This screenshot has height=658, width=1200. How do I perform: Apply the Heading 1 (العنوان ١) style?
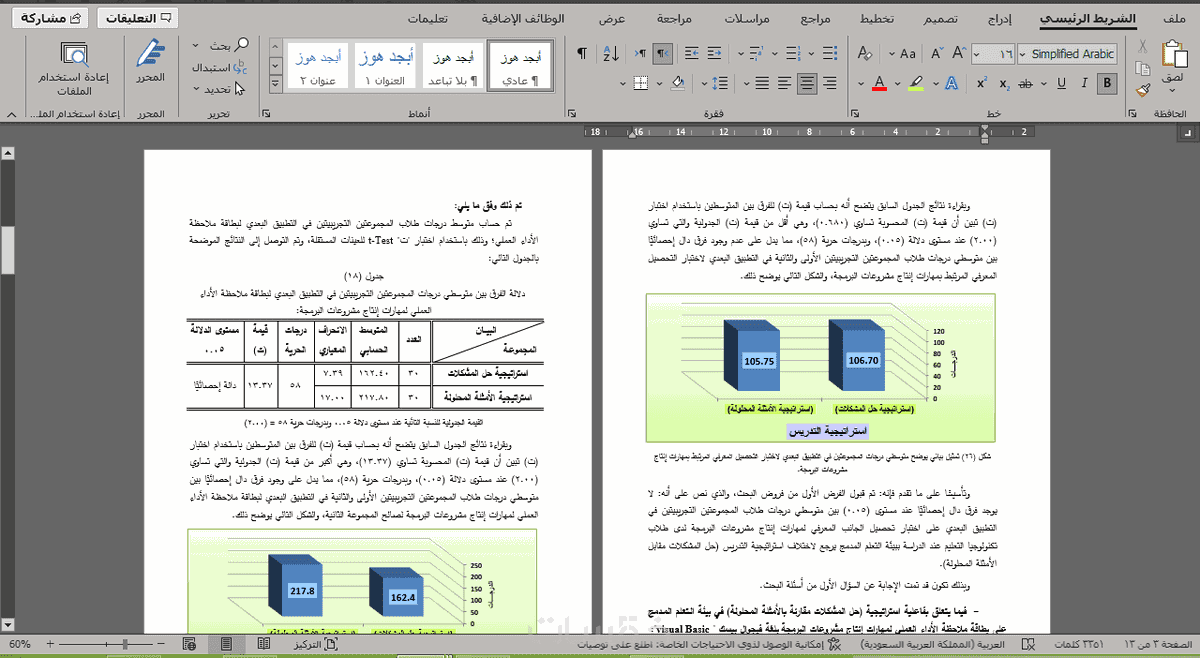pos(386,67)
